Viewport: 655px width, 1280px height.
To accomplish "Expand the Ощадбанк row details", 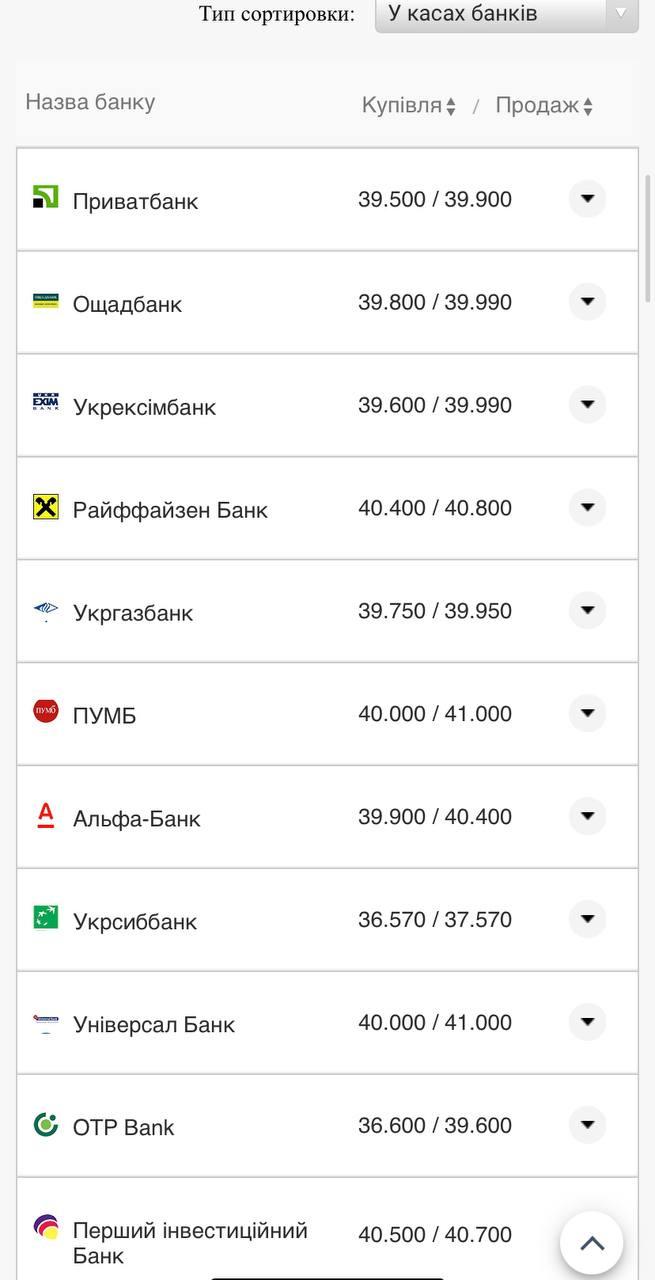I will pyautogui.click(x=587, y=302).
